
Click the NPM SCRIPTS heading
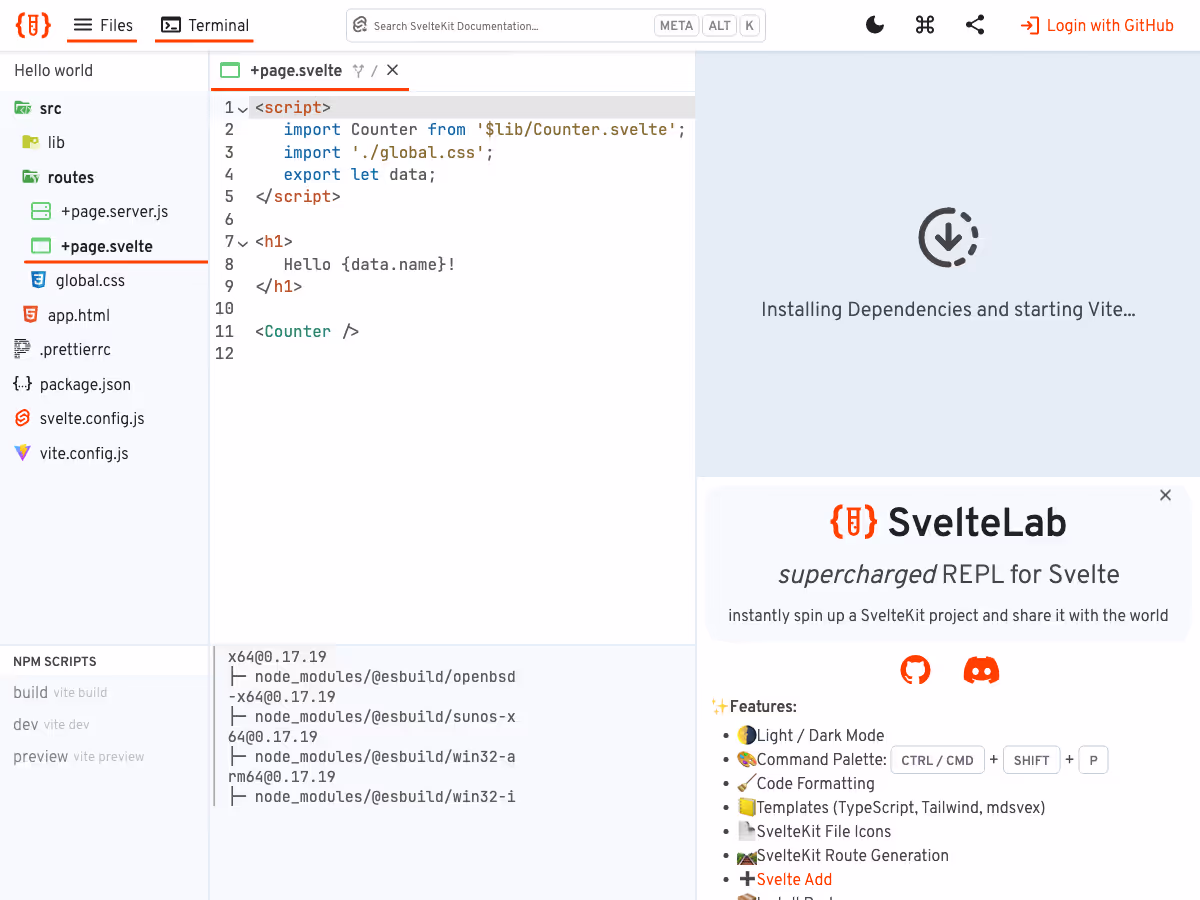55,661
